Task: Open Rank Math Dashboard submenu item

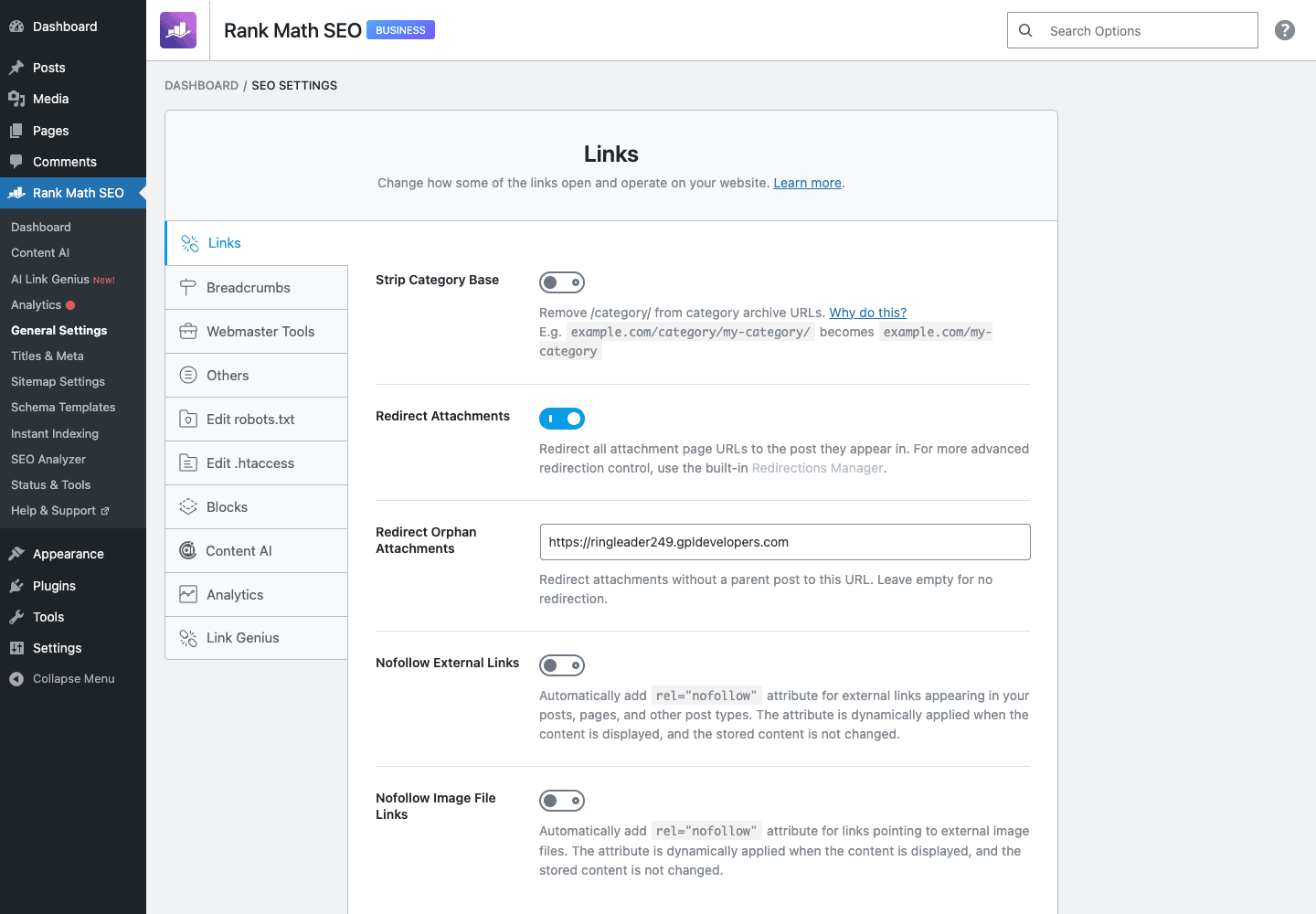Action: point(41,227)
